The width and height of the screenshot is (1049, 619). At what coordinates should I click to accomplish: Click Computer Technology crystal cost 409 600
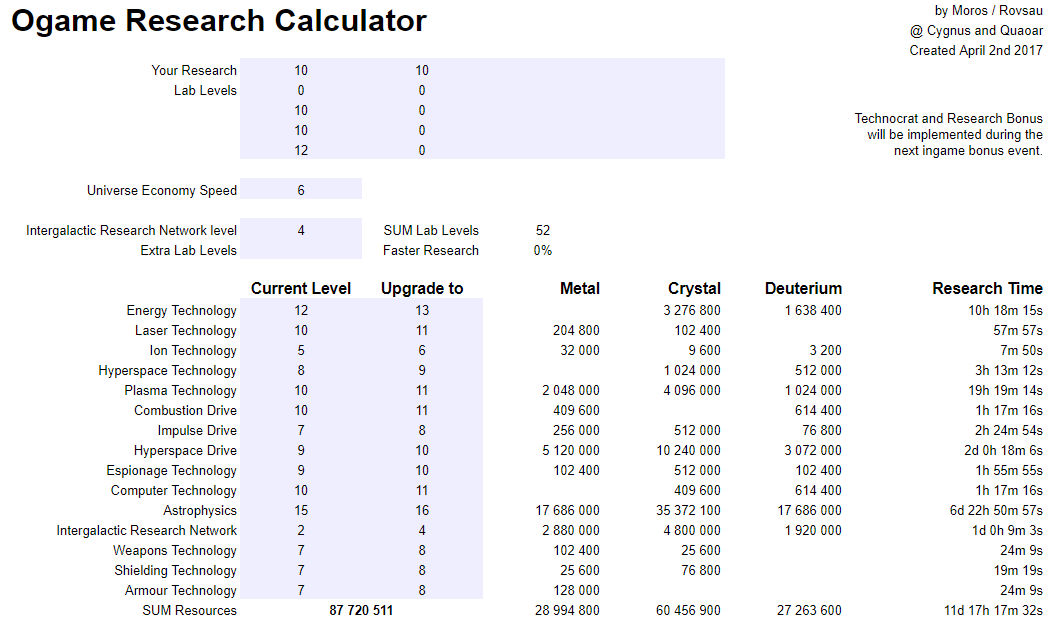click(697, 491)
